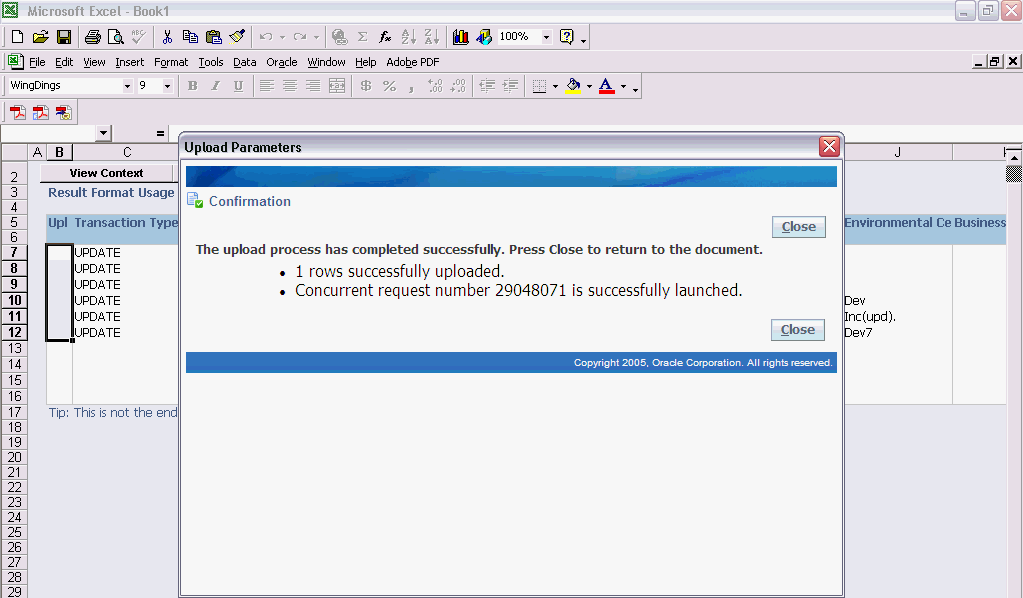Select column C header
1023x598 pixels.
tap(127, 152)
